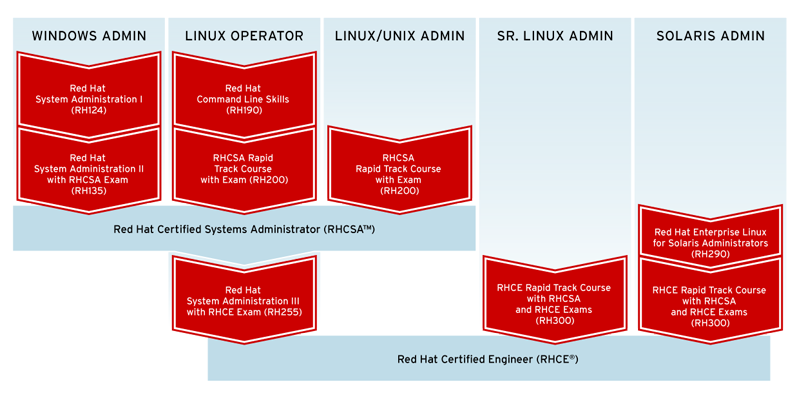The height and width of the screenshot is (400, 800).
Task: Select the WINDOWS ADMIN column header
Action: 88,36
